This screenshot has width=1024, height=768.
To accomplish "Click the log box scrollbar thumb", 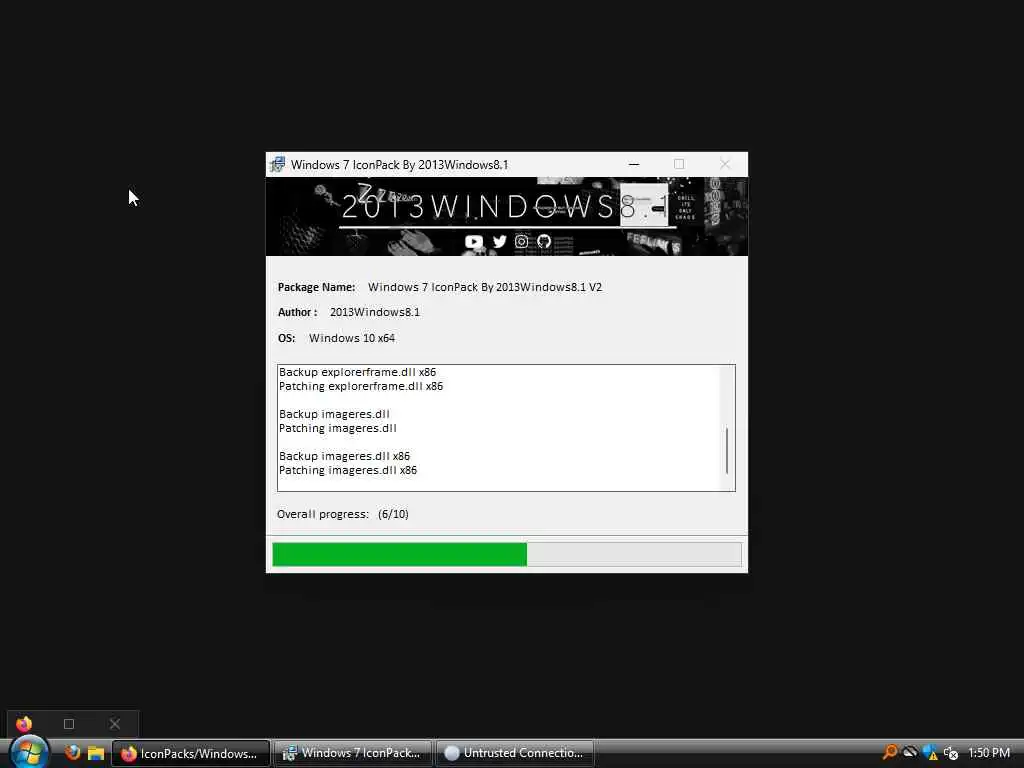I will click(727, 451).
